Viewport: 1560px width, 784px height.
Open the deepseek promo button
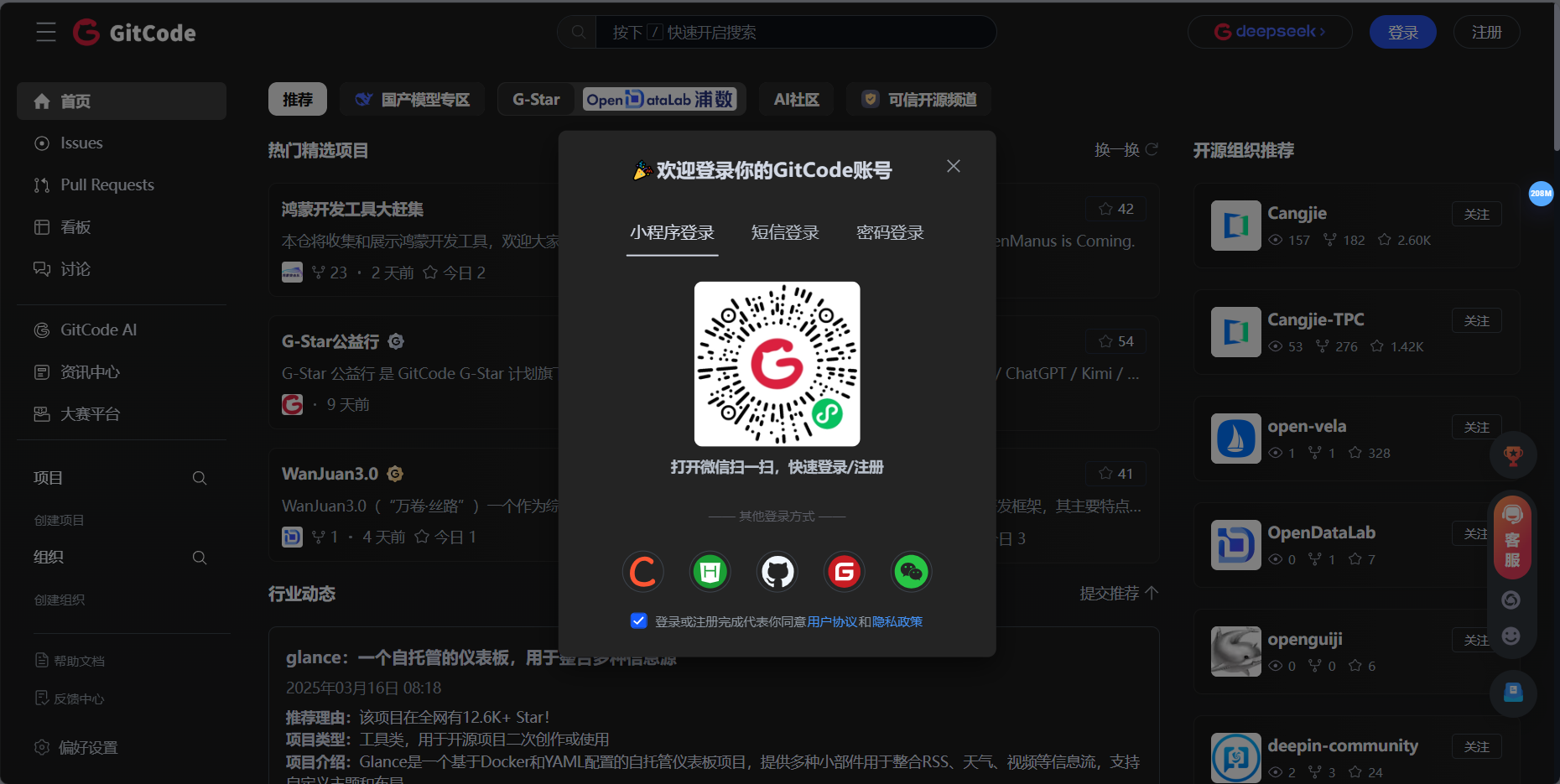pos(1270,32)
